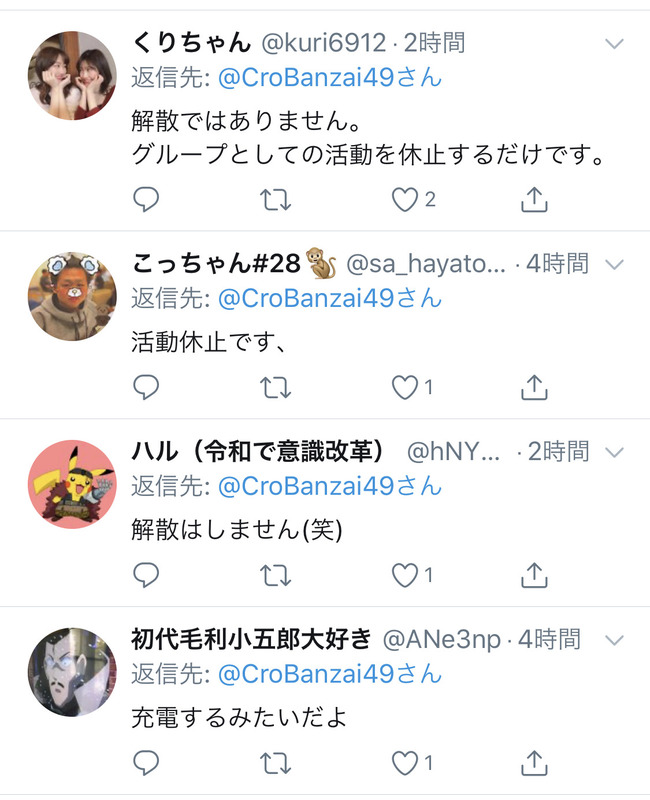
Task: Open the dropdown arrow on くりちゃん's tweet
Action: 614,44
